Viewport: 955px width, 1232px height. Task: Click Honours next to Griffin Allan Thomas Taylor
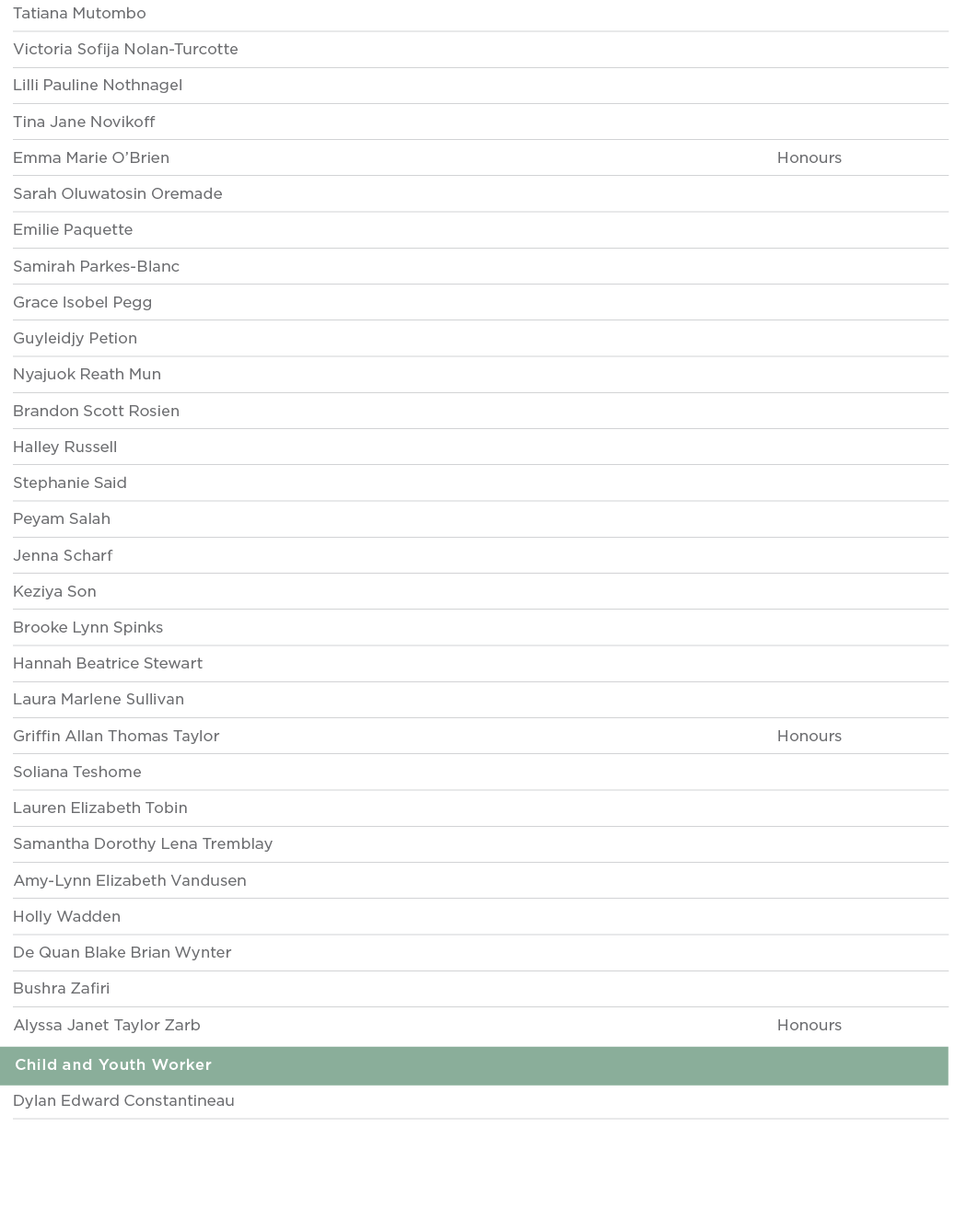click(x=809, y=737)
